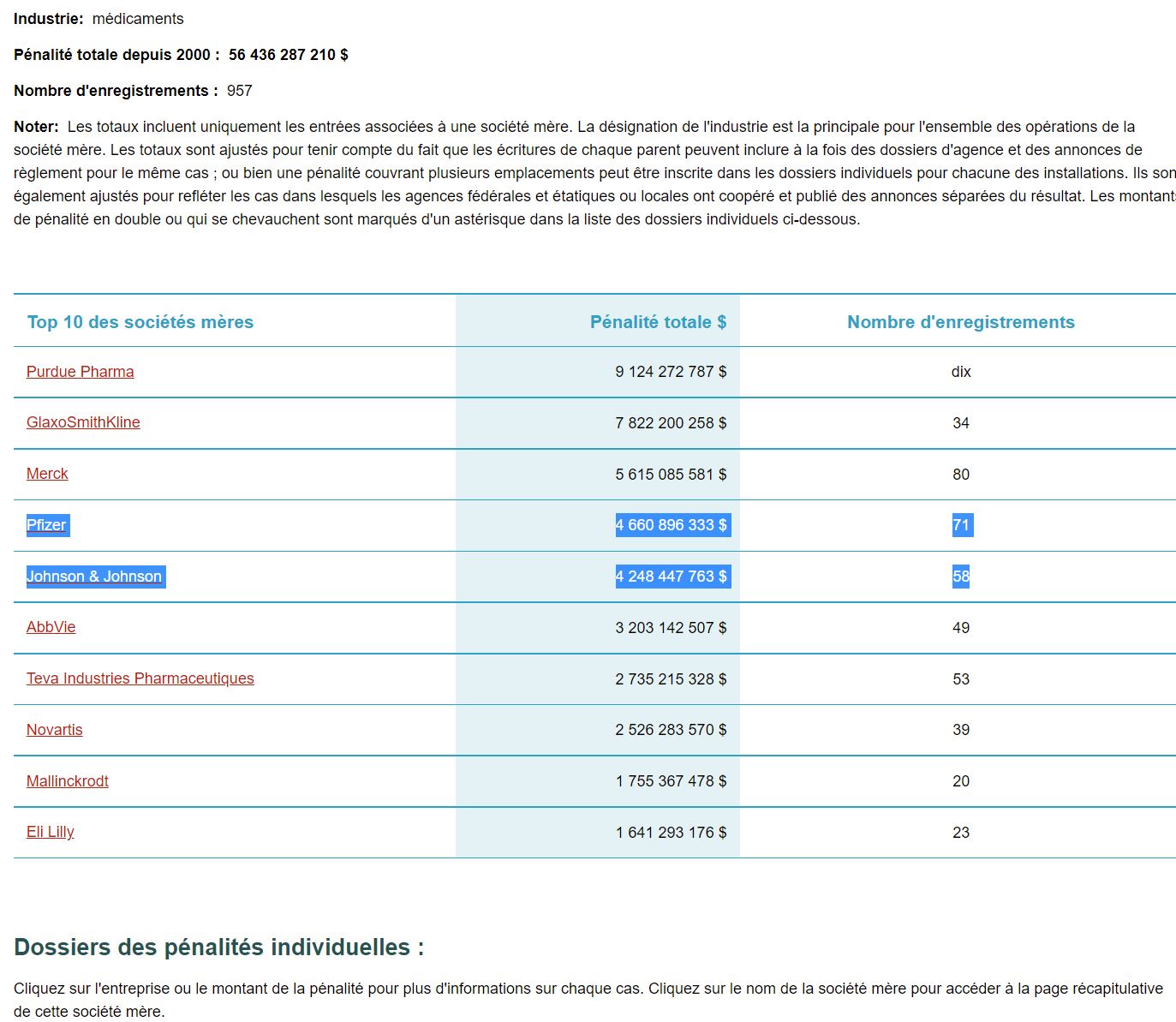Follow the Merck parent company link
1176x1022 pixels.
click(x=47, y=474)
